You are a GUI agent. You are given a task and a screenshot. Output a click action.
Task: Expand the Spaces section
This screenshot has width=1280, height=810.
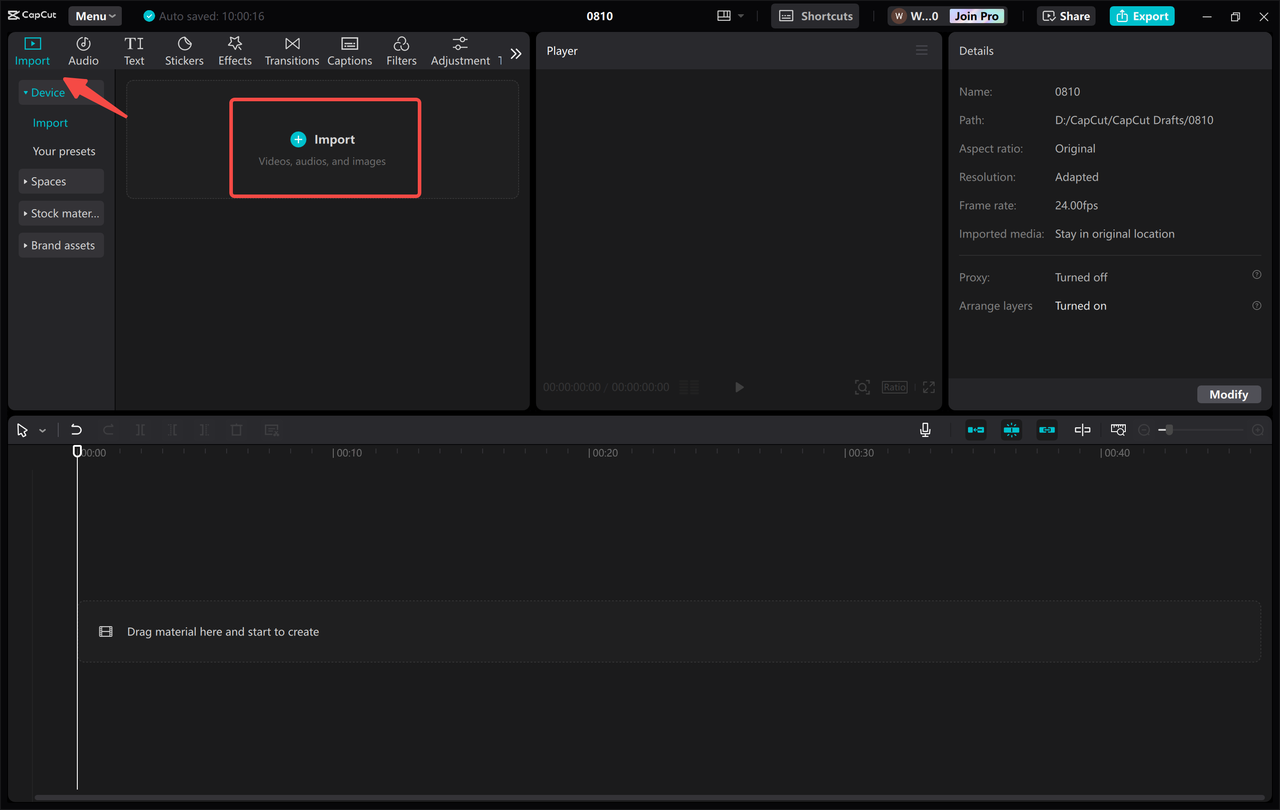click(61, 181)
